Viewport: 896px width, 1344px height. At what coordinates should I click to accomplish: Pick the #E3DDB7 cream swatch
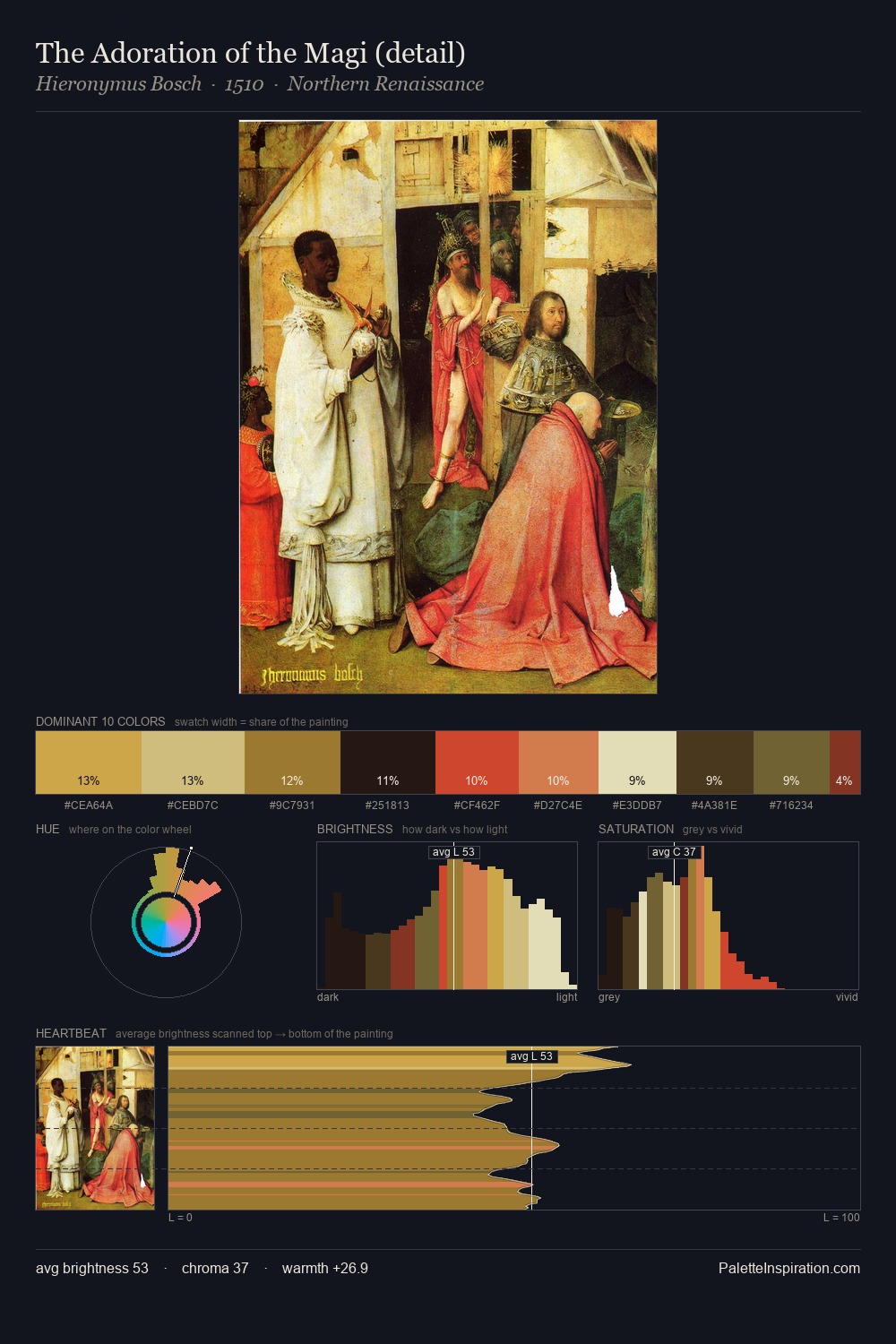(x=637, y=762)
